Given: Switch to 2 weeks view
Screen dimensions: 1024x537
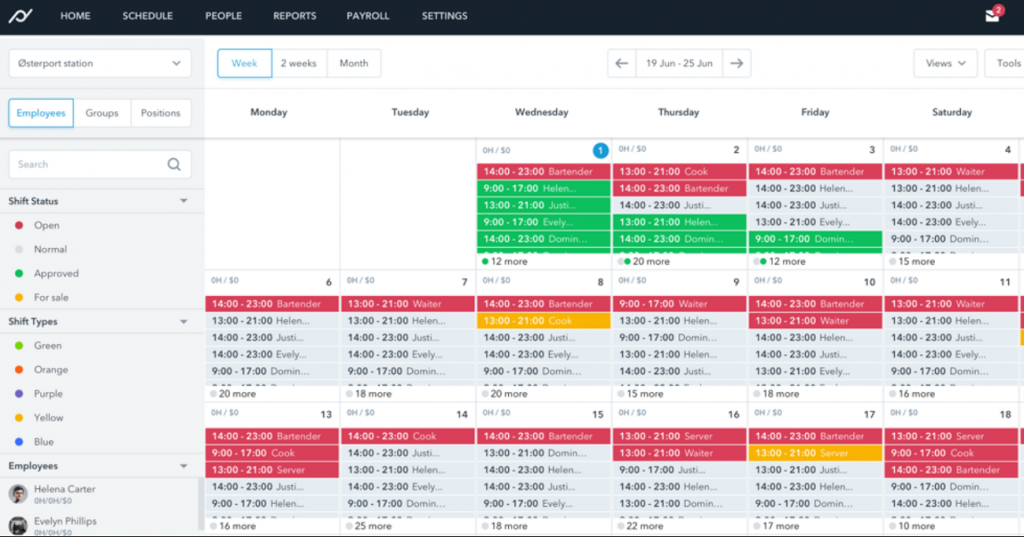Looking at the screenshot, I should click(298, 63).
